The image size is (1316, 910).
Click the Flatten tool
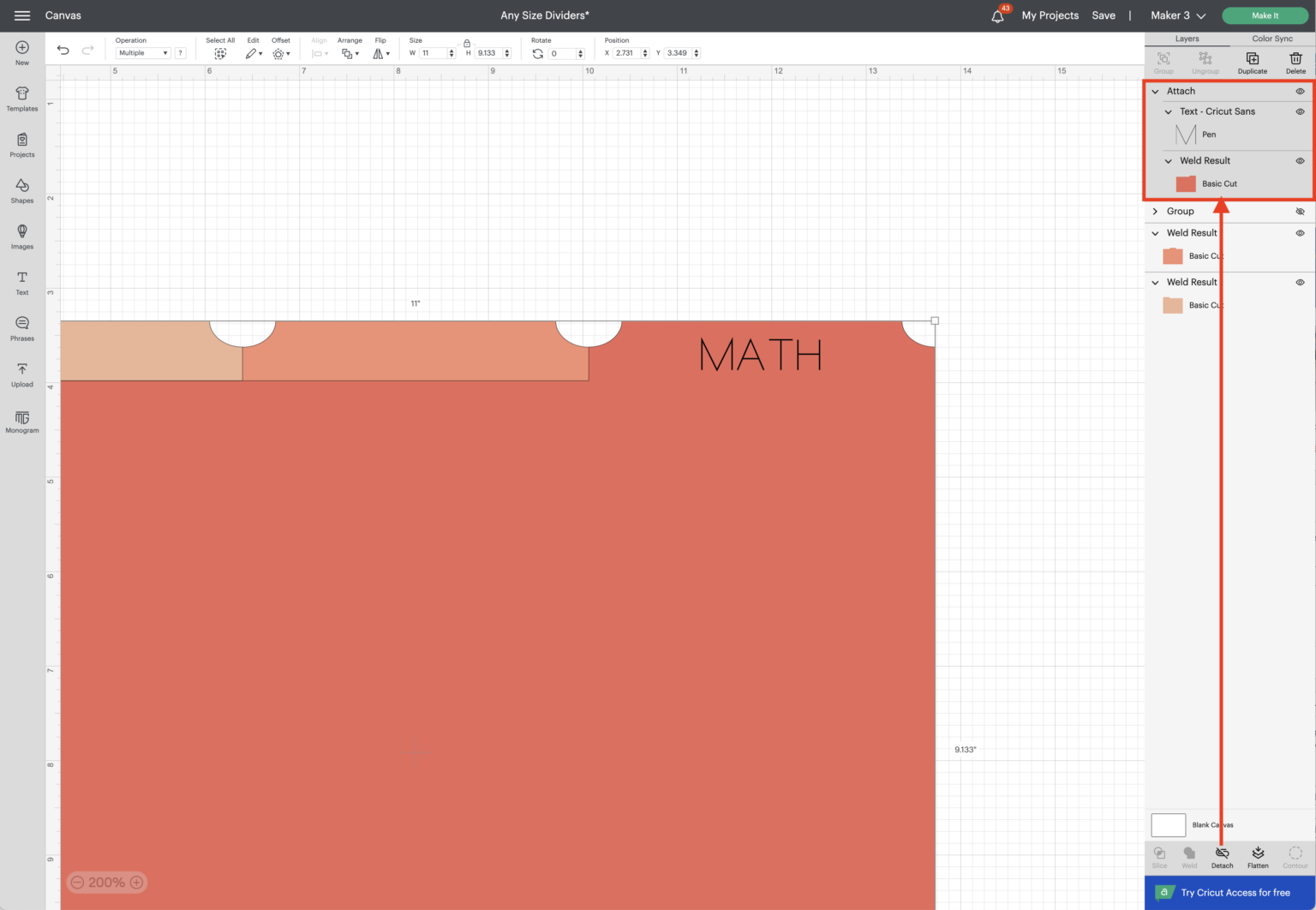pos(1258,855)
